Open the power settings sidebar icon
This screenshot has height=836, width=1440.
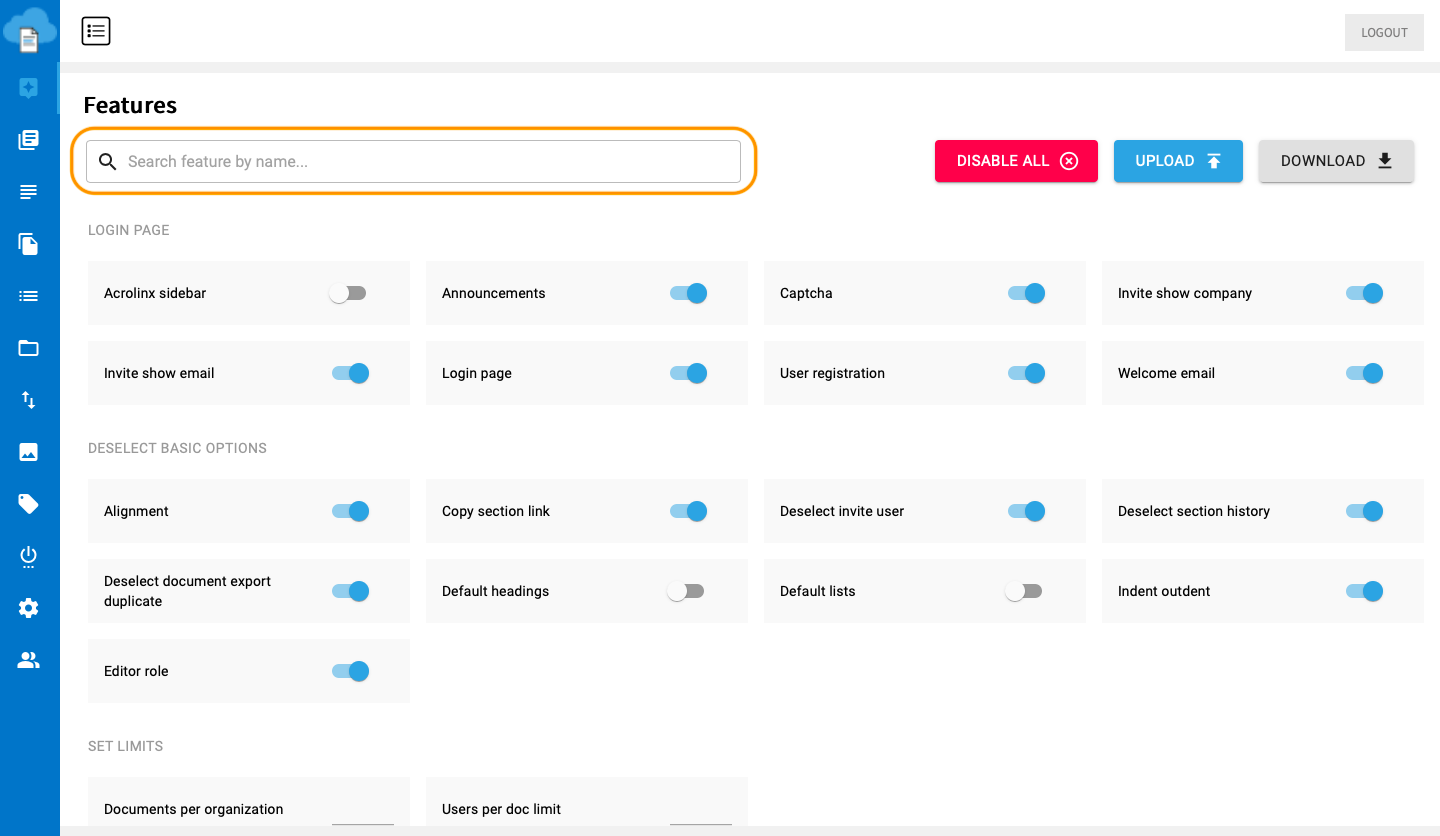tap(29, 557)
